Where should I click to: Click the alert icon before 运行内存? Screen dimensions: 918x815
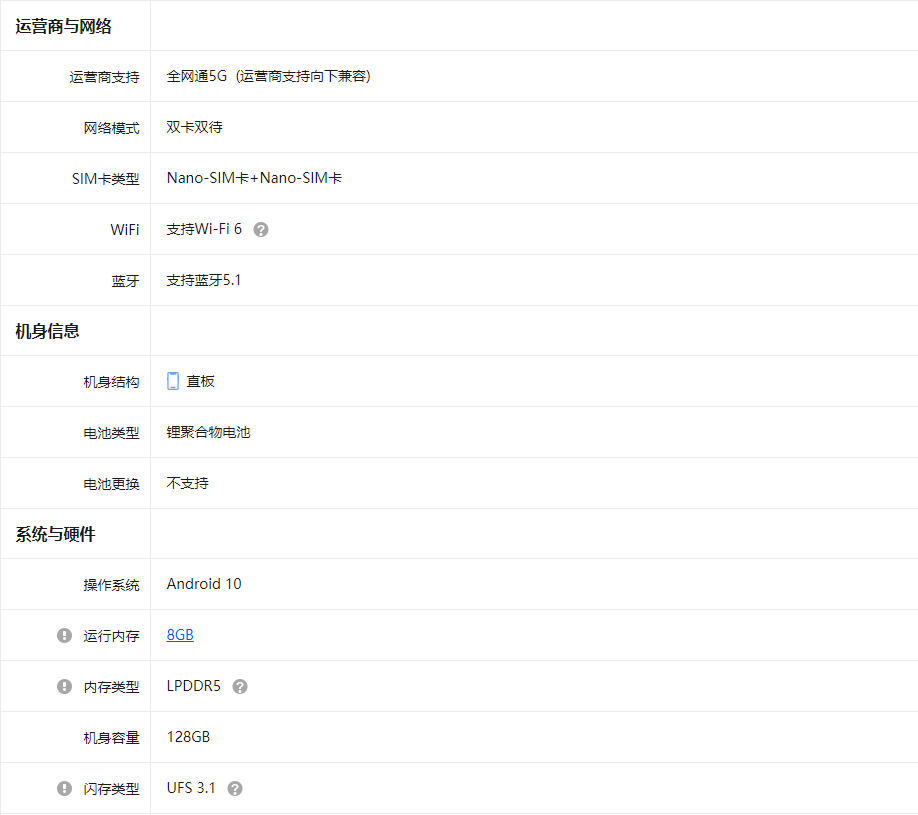[65, 636]
